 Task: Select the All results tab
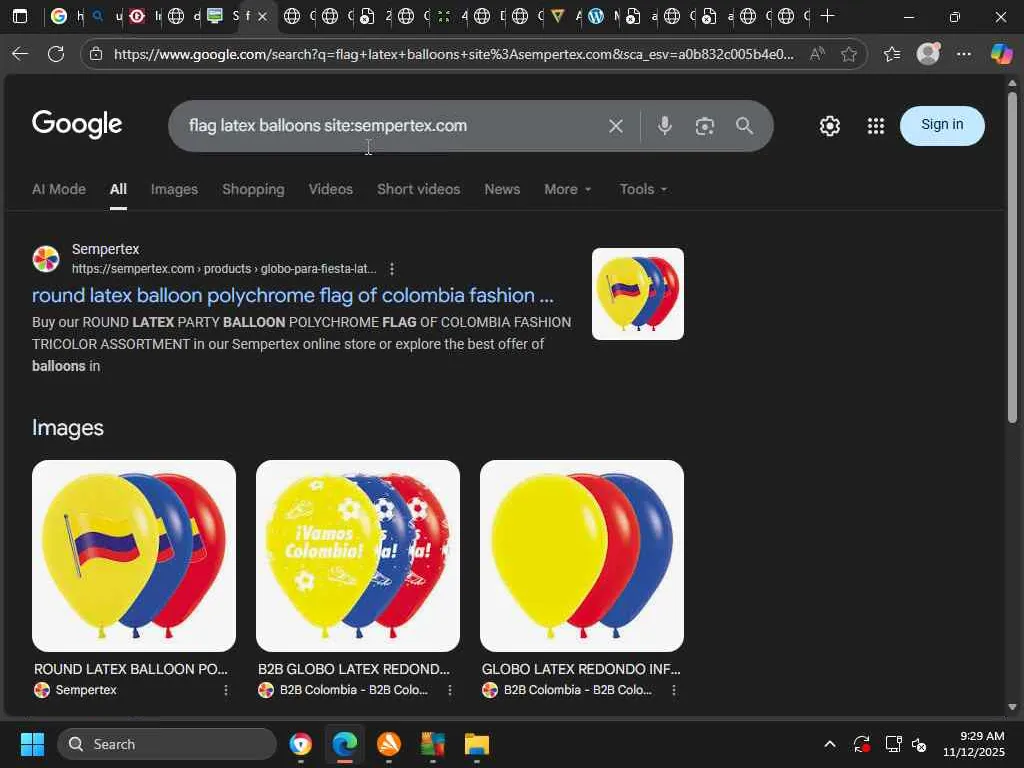click(118, 189)
